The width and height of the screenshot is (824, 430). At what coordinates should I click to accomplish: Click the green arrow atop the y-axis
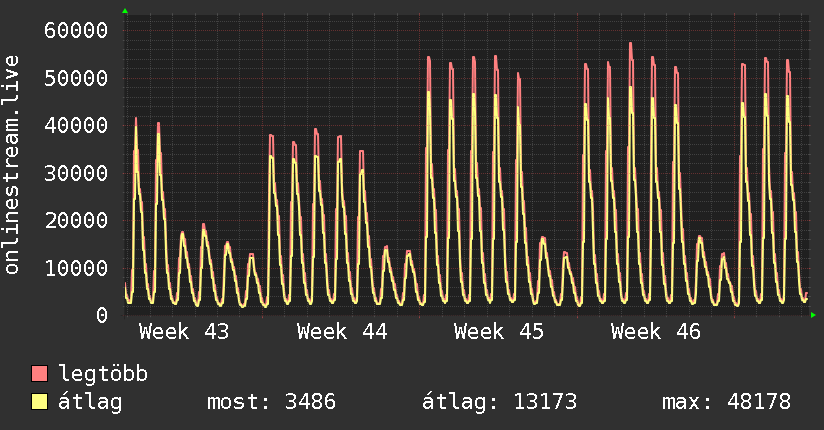coord(125,11)
